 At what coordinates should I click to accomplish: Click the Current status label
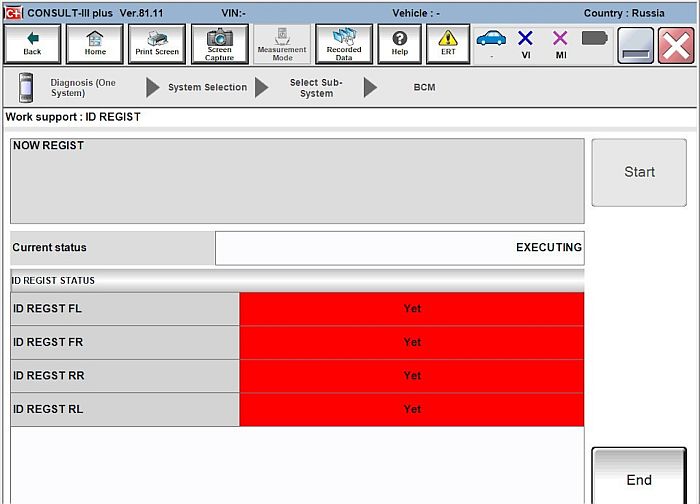click(x=112, y=248)
